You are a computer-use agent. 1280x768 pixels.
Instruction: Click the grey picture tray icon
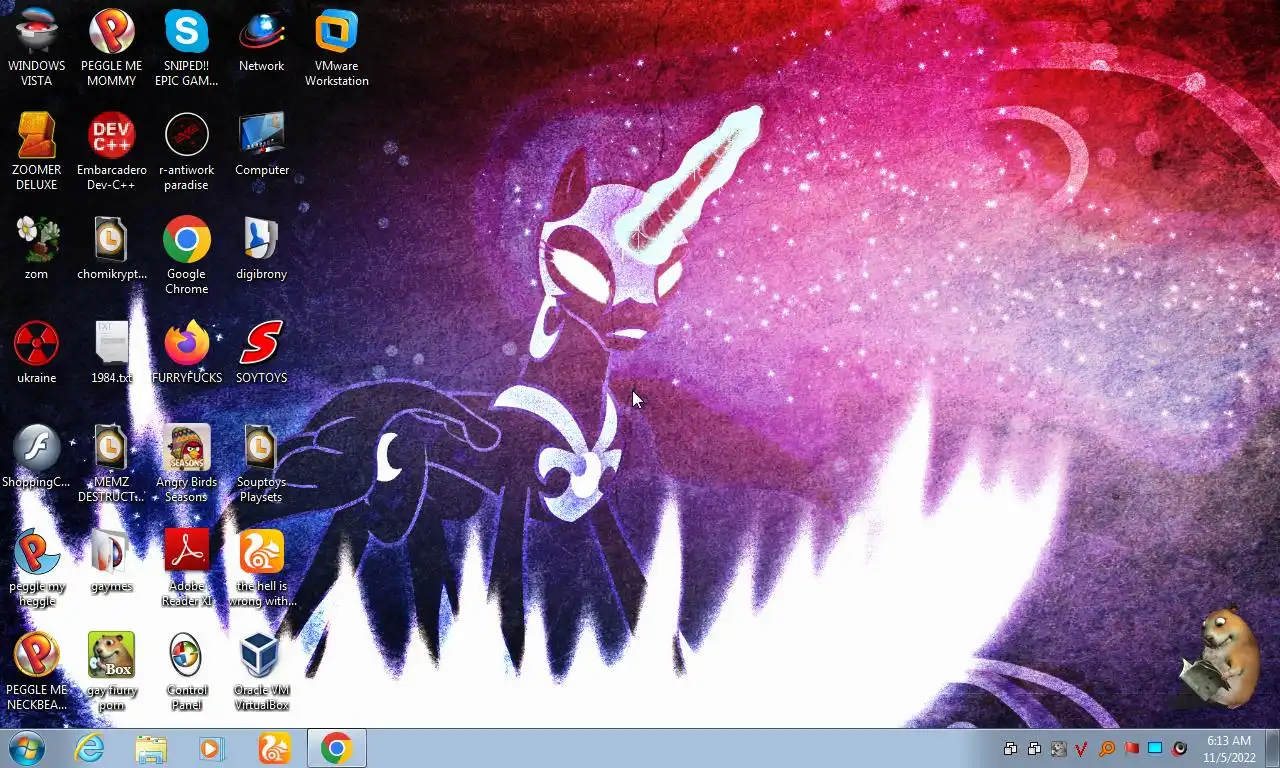click(x=1058, y=749)
